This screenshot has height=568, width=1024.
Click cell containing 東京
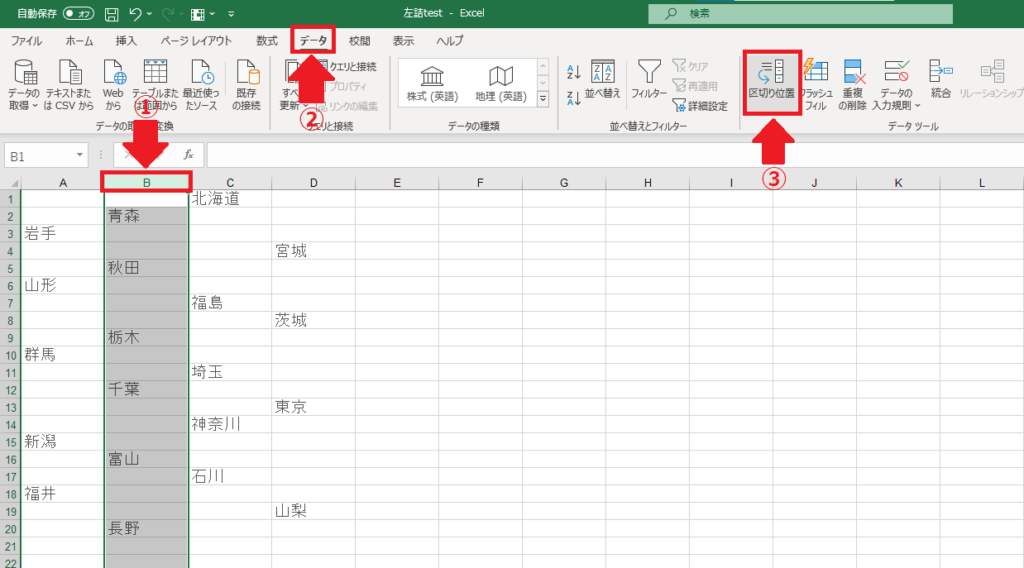[313, 407]
